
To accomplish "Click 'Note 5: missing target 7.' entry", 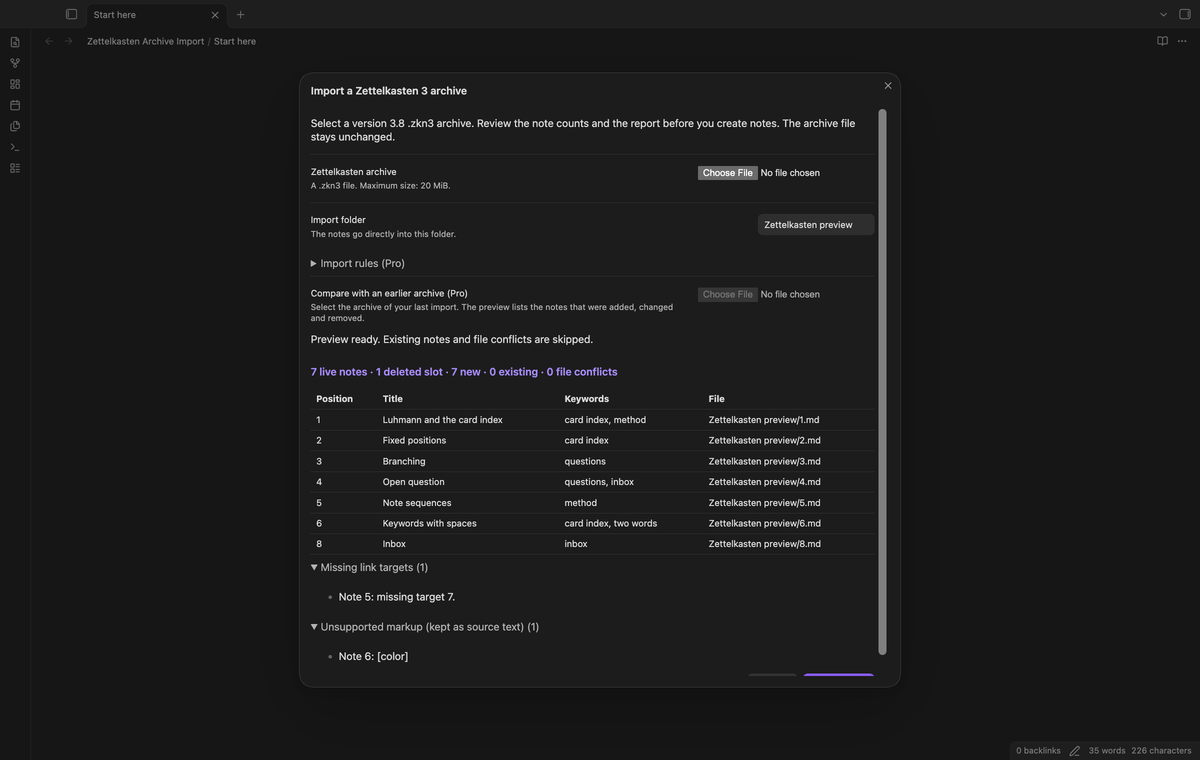I will point(397,597).
